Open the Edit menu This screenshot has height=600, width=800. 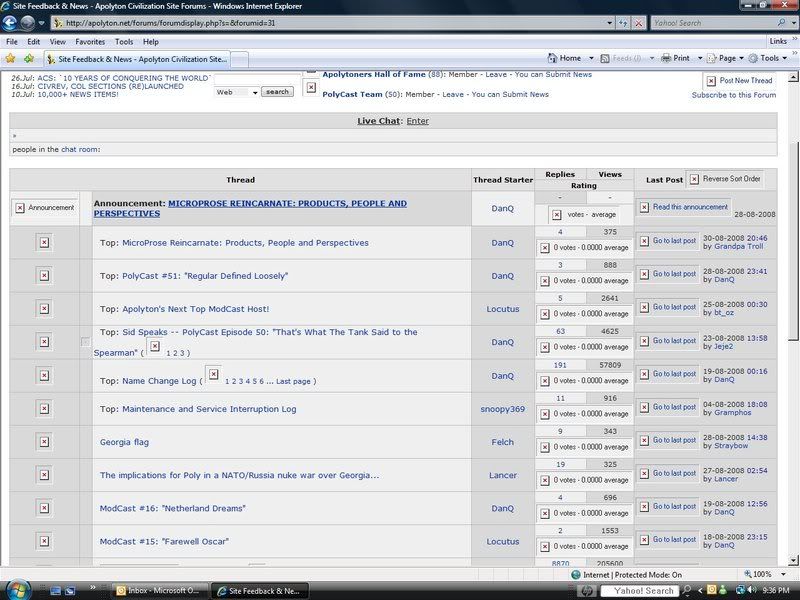coord(34,42)
